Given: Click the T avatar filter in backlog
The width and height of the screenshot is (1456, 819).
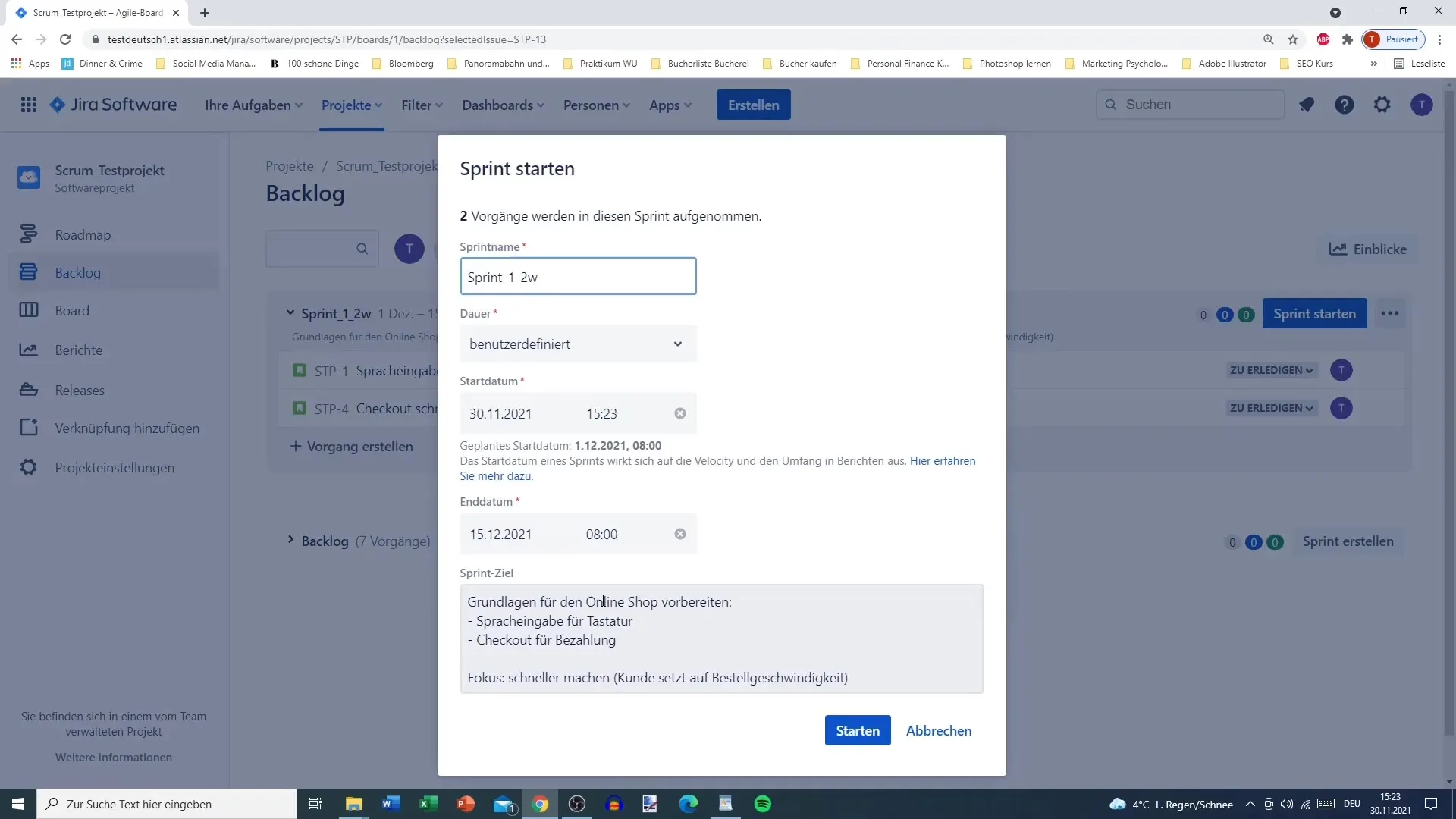Looking at the screenshot, I should pyautogui.click(x=409, y=249).
